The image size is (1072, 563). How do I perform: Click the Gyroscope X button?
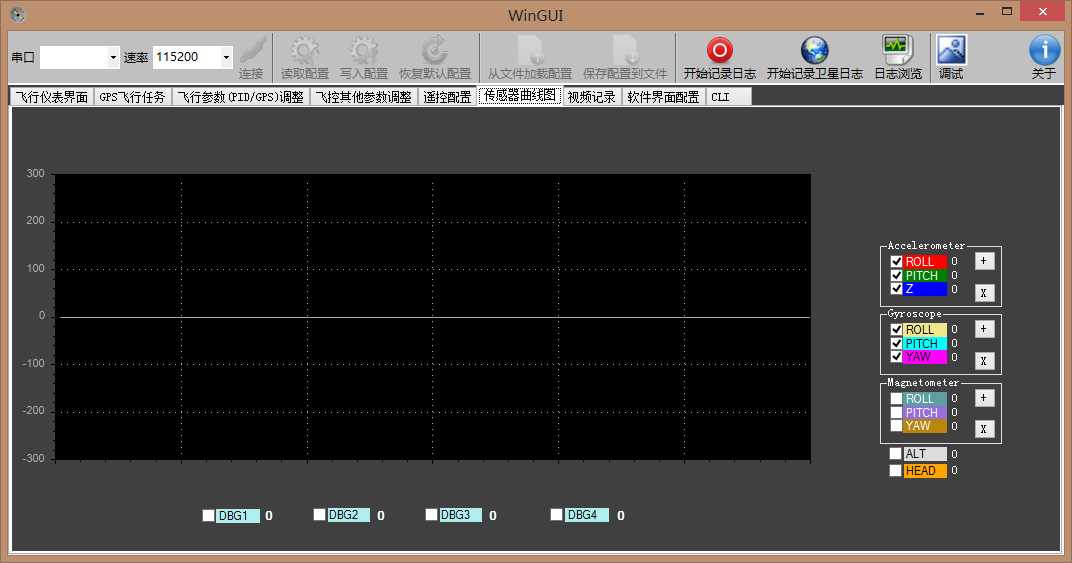[x=984, y=361]
